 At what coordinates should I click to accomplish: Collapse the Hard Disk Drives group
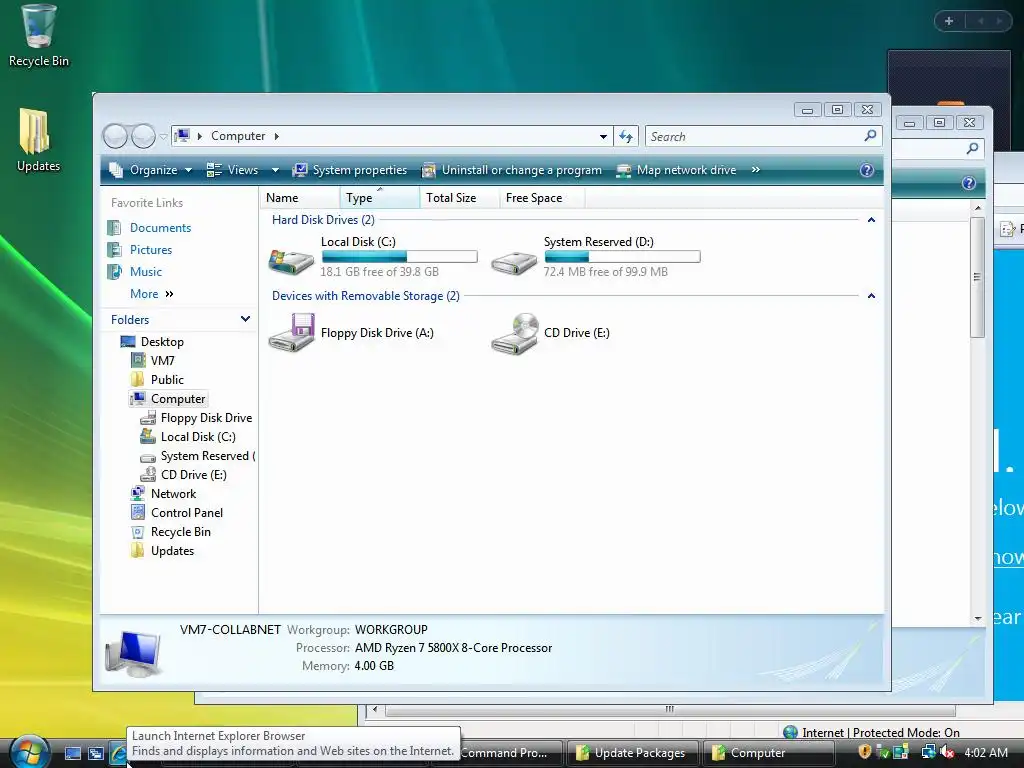pos(871,220)
